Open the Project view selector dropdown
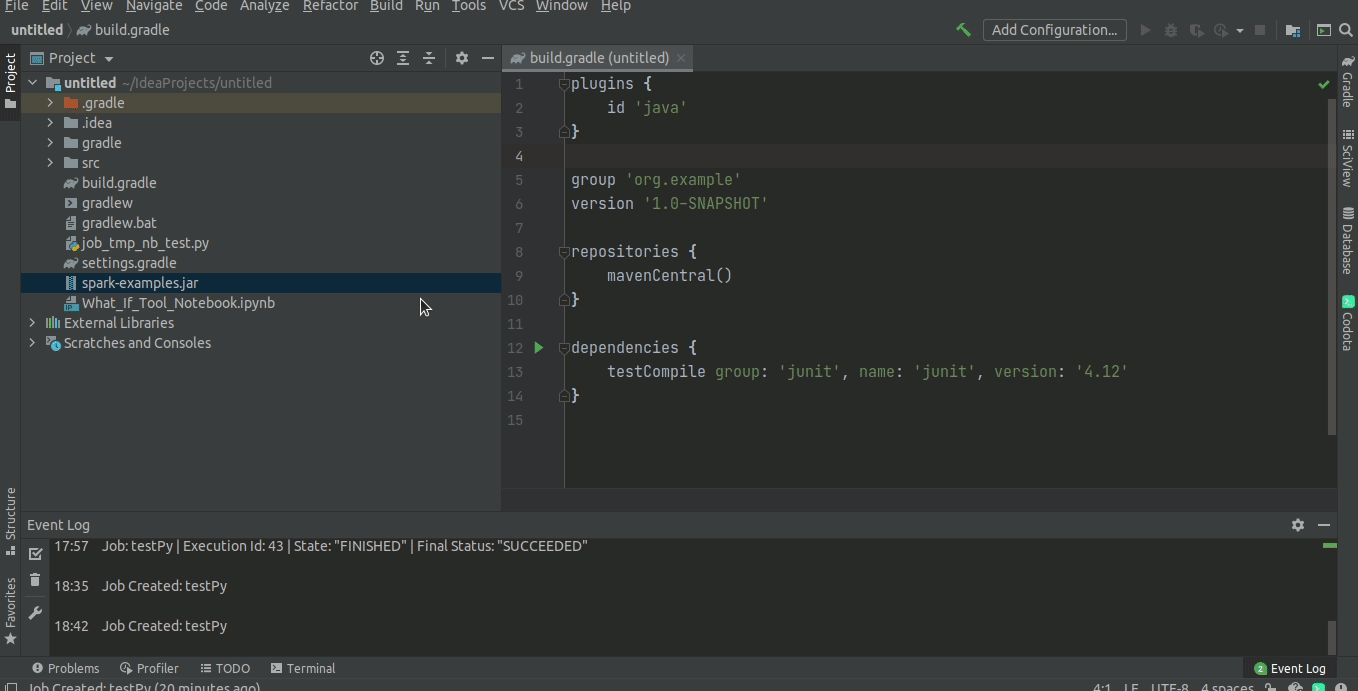The height and width of the screenshot is (691, 1358). tap(72, 58)
